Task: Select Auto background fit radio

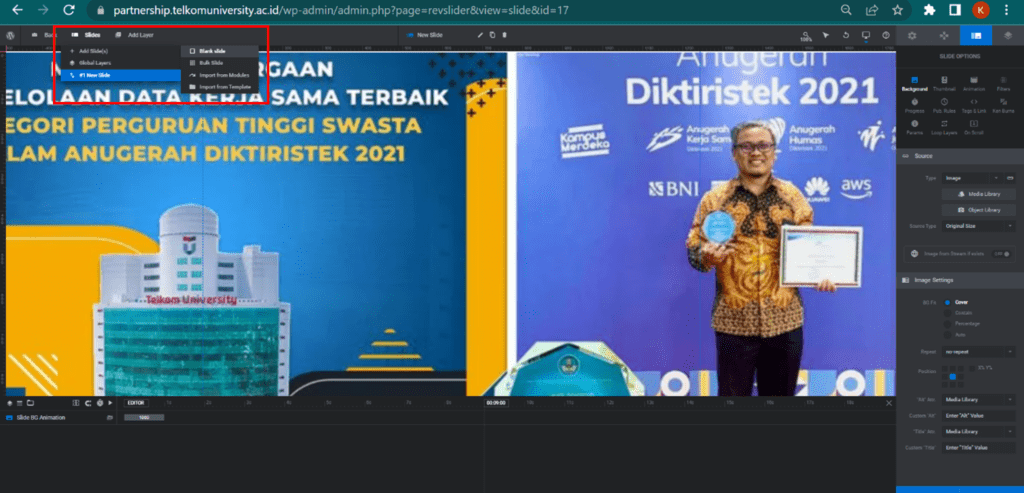Action: click(947, 334)
